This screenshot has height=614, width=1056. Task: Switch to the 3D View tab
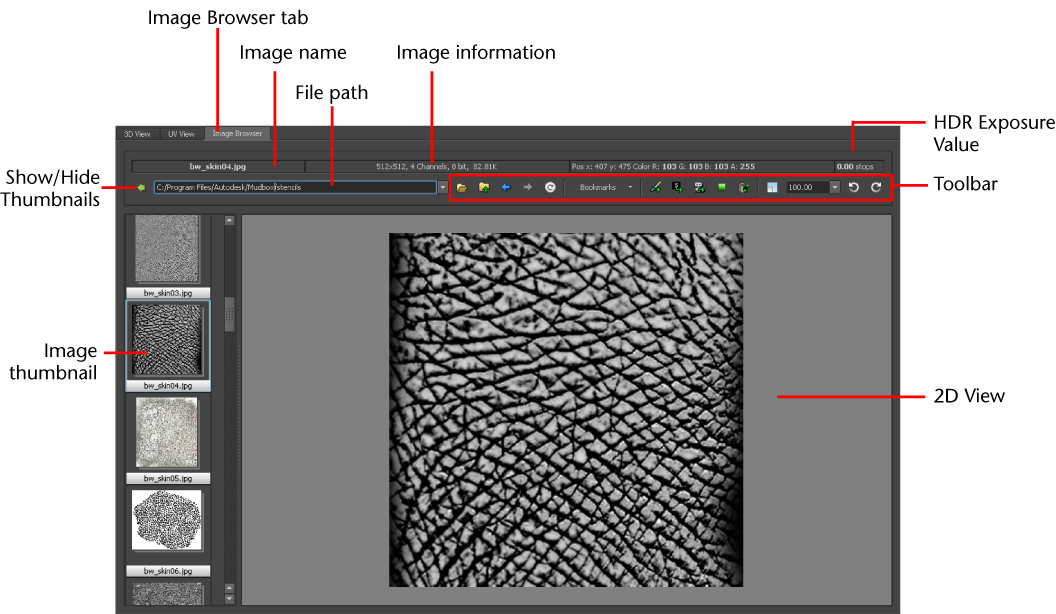click(137, 134)
